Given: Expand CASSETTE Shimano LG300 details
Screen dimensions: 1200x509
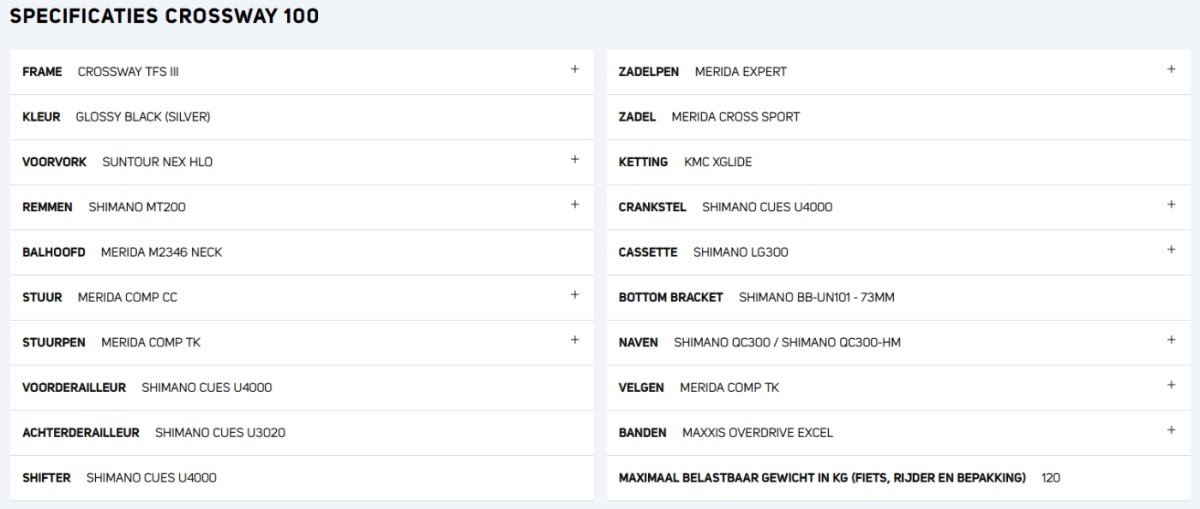Looking at the screenshot, I should point(1171,250).
